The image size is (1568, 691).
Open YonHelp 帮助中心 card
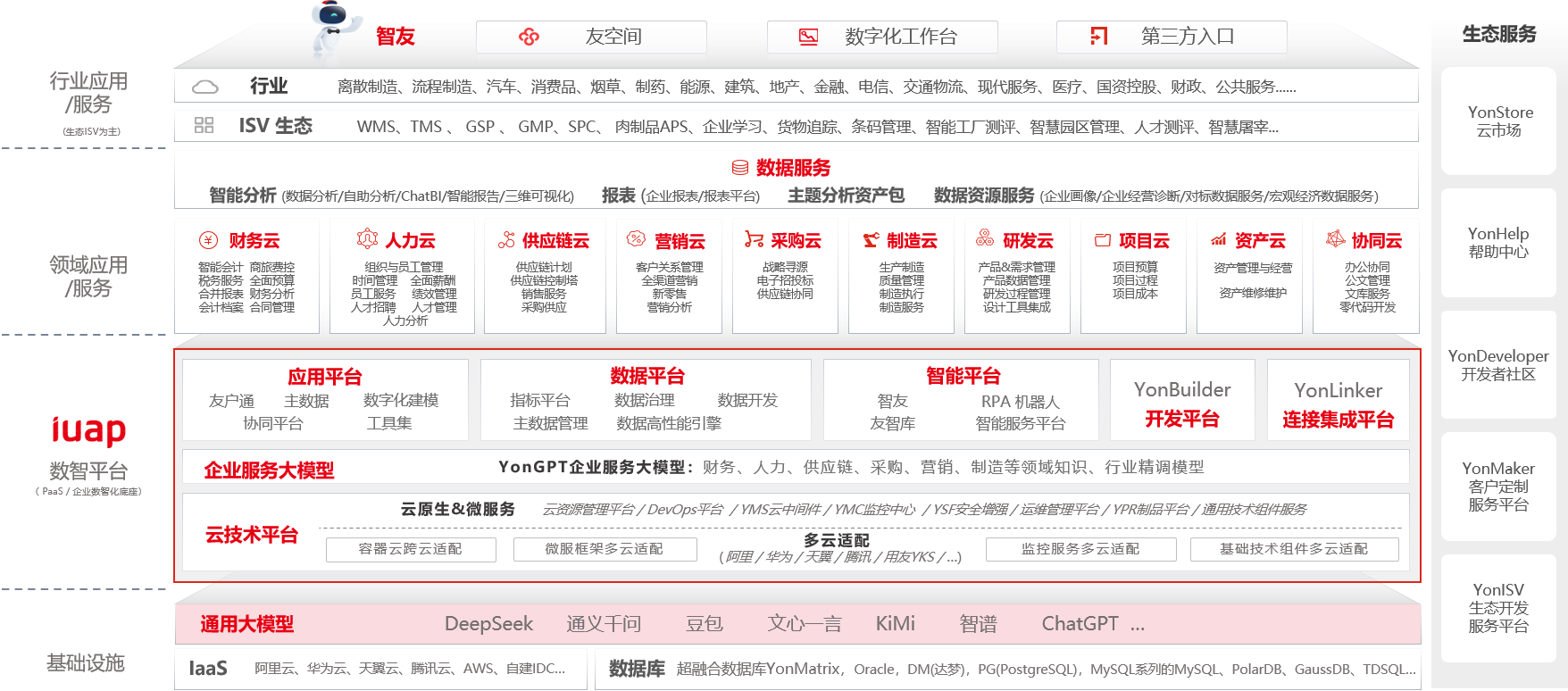(x=1499, y=242)
